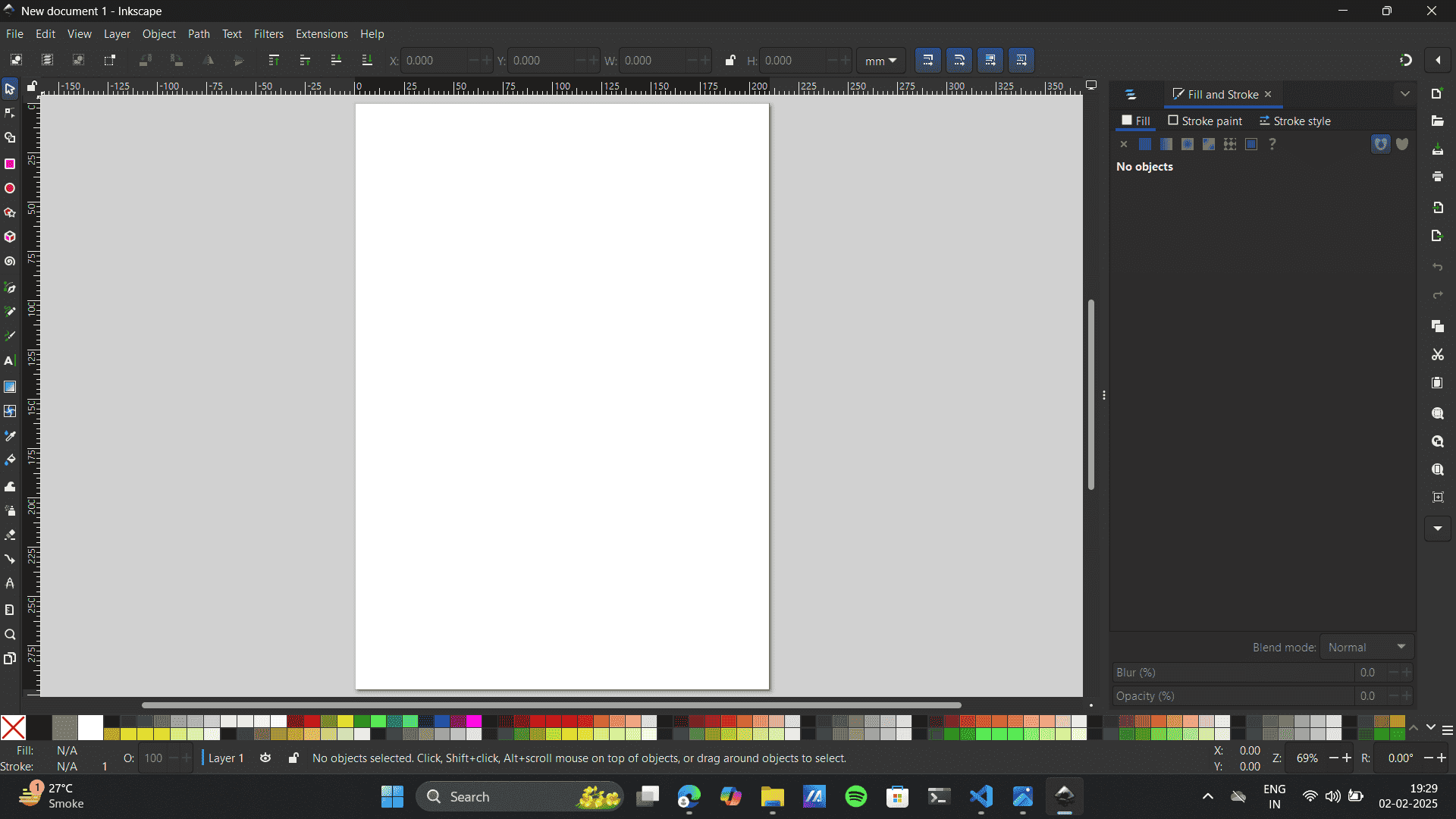Switch to the Stroke style tab
1456x819 pixels.
point(1294,121)
